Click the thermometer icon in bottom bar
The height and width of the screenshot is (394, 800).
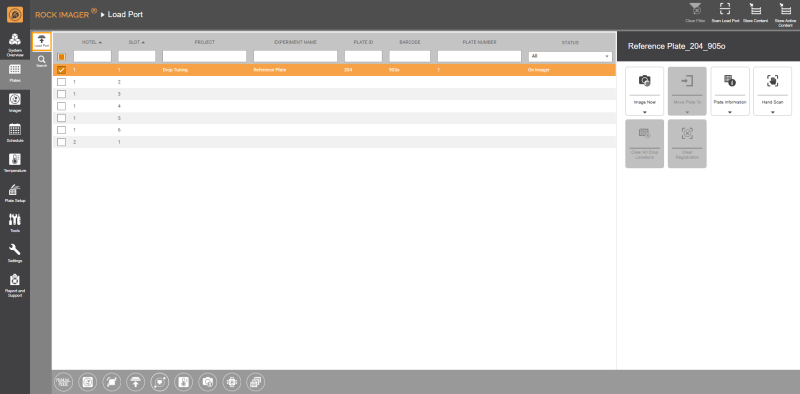coord(184,381)
